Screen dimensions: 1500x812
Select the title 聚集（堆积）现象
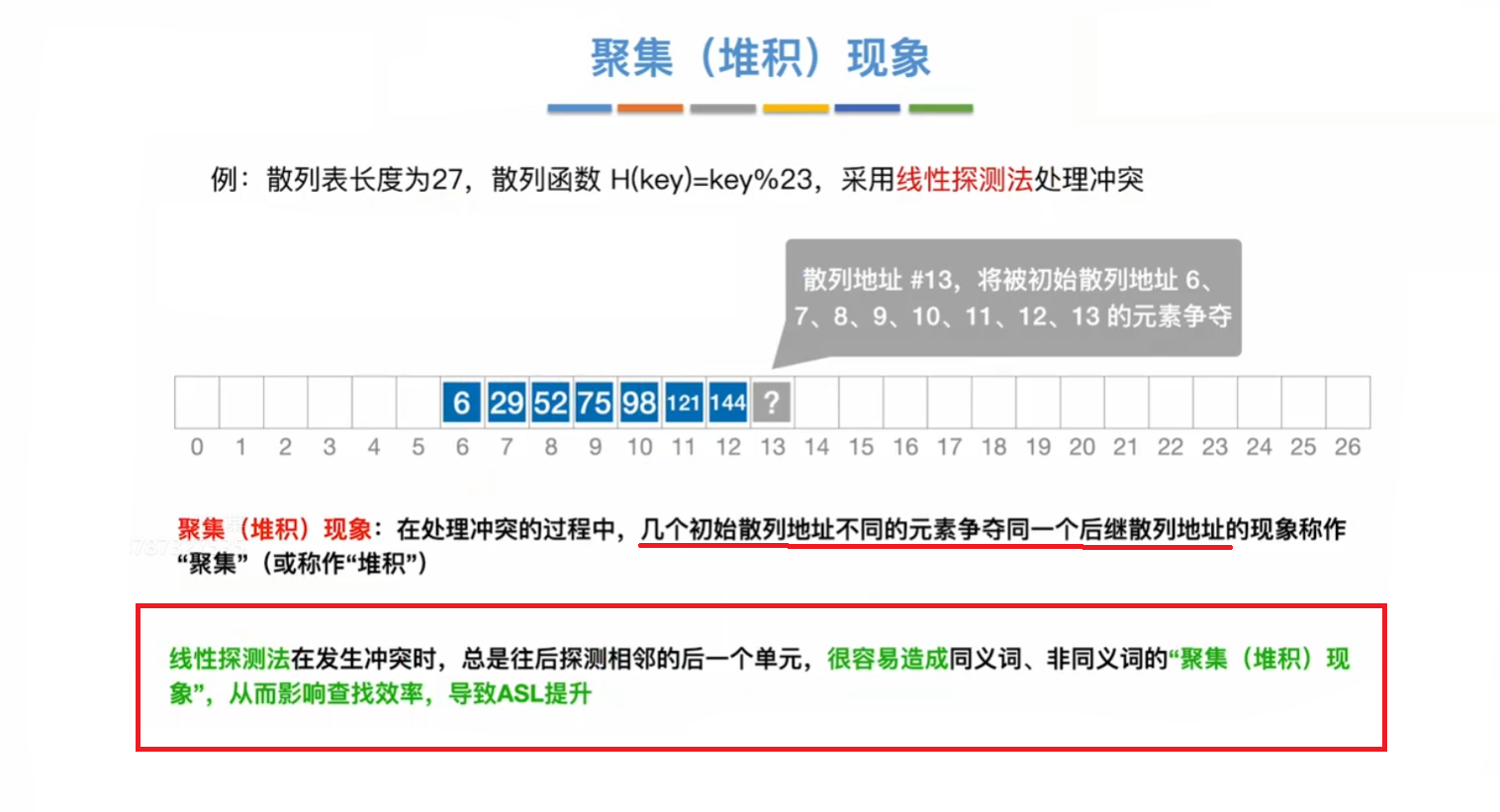click(762, 57)
